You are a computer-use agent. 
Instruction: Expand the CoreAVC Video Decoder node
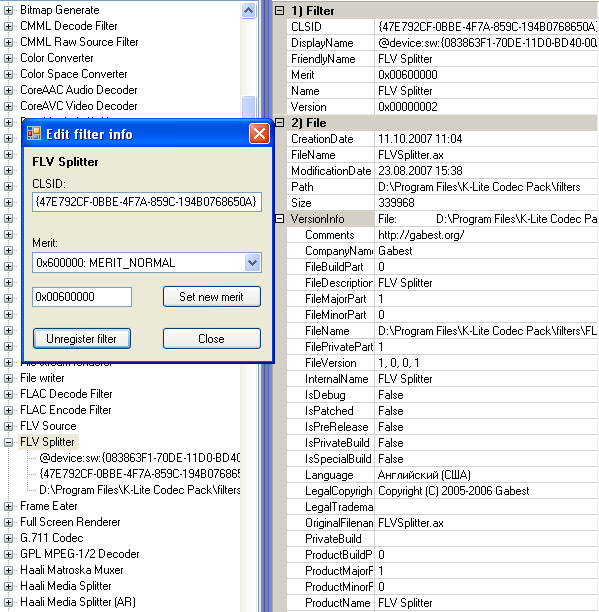coord(8,106)
